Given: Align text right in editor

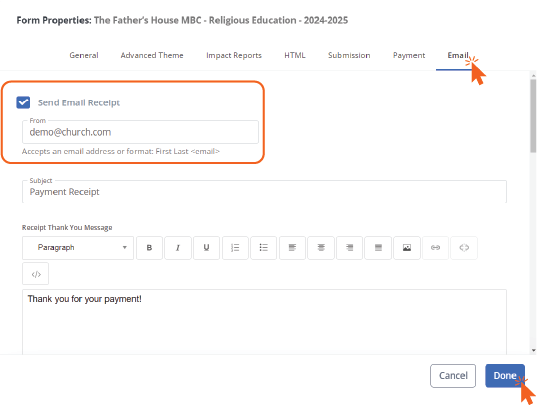Looking at the screenshot, I should [x=349, y=248].
